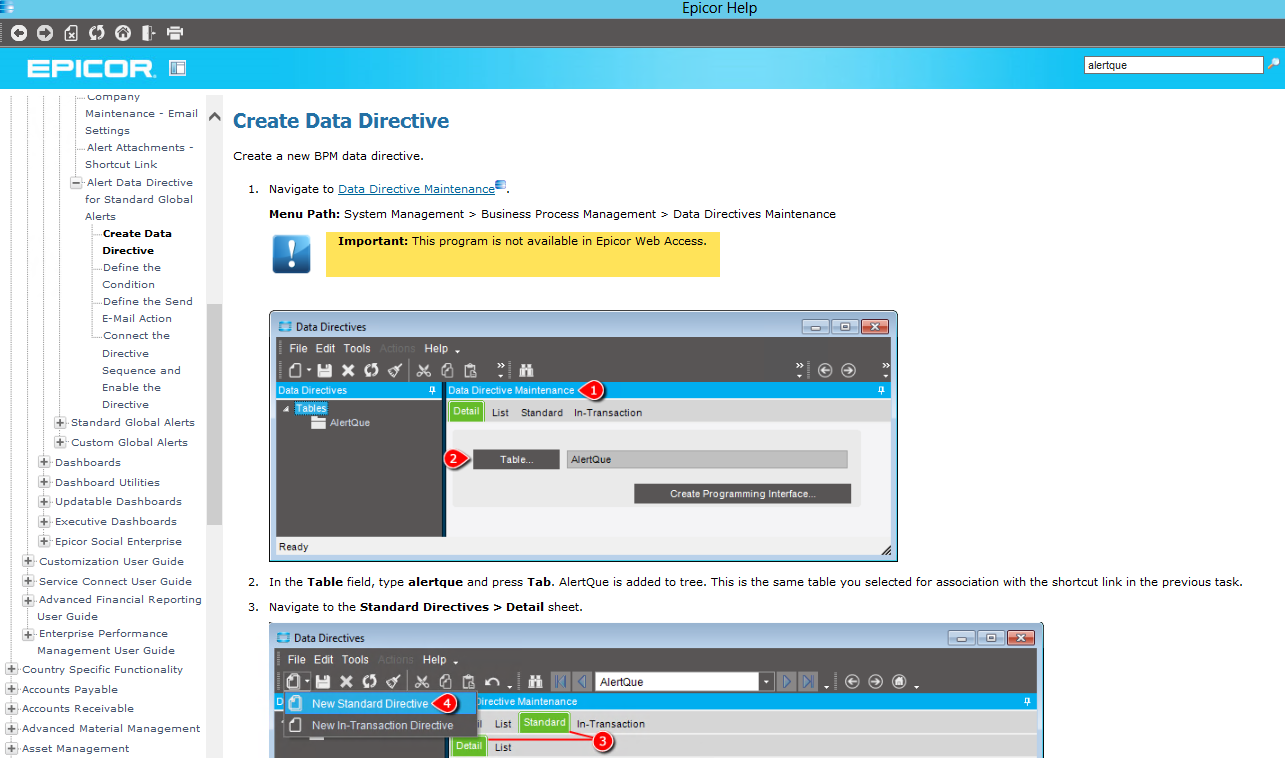Print the current help topic
The width and height of the screenshot is (1285, 758).
tap(175, 33)
